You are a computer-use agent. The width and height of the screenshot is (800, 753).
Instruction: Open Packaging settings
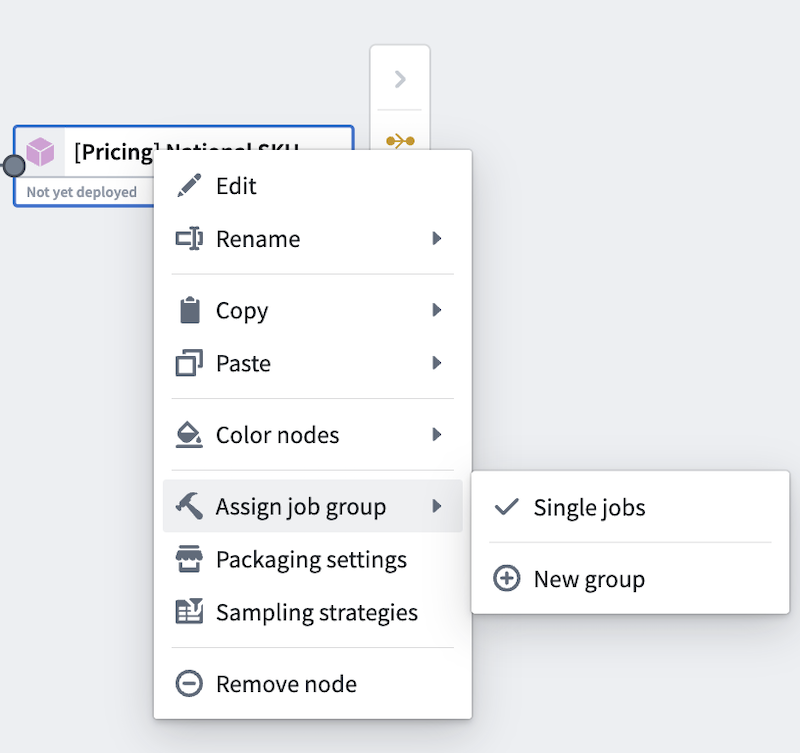[313, 559]
